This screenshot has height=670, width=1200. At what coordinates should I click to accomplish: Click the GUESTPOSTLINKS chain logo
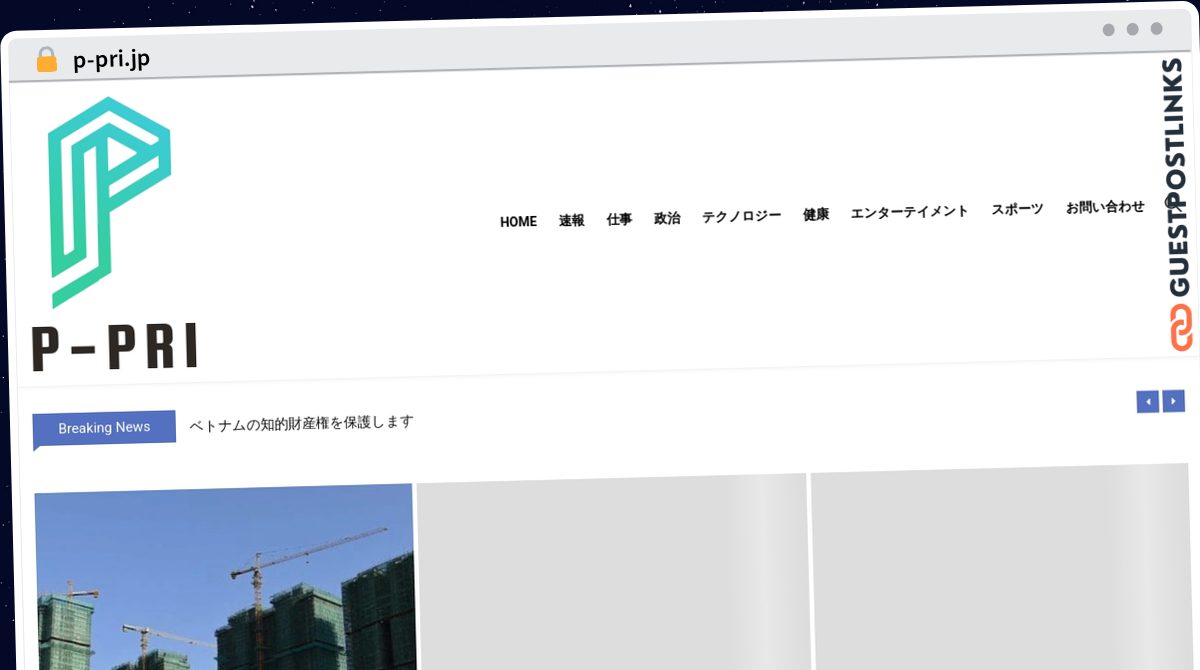point(1181,205)
